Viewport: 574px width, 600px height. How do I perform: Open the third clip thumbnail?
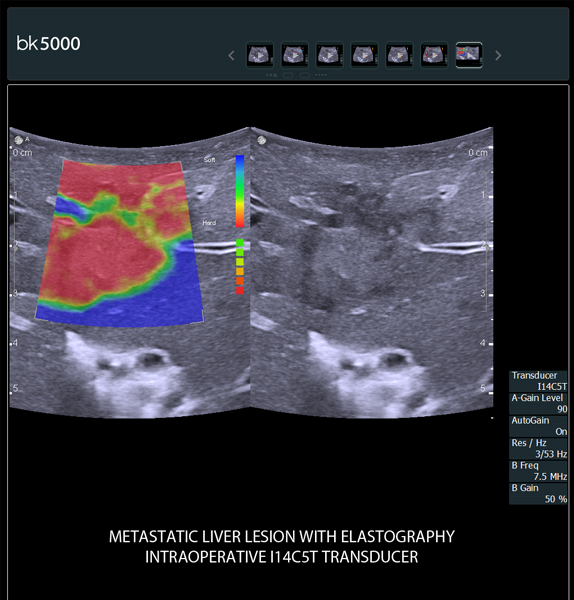[x=329, y=55]
